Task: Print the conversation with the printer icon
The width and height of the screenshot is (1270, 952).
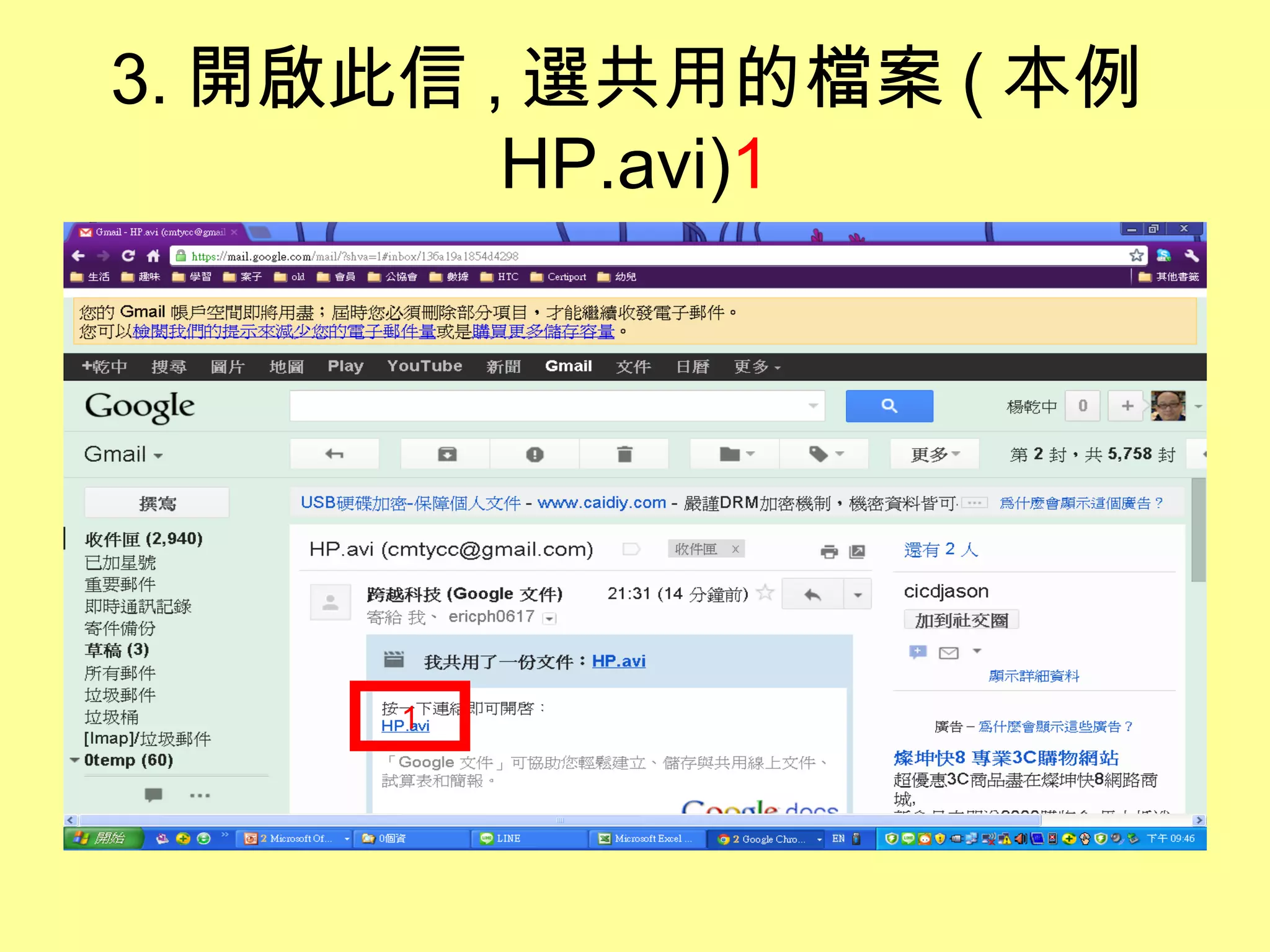Action: pyautogui.click(x=828, y=551)
